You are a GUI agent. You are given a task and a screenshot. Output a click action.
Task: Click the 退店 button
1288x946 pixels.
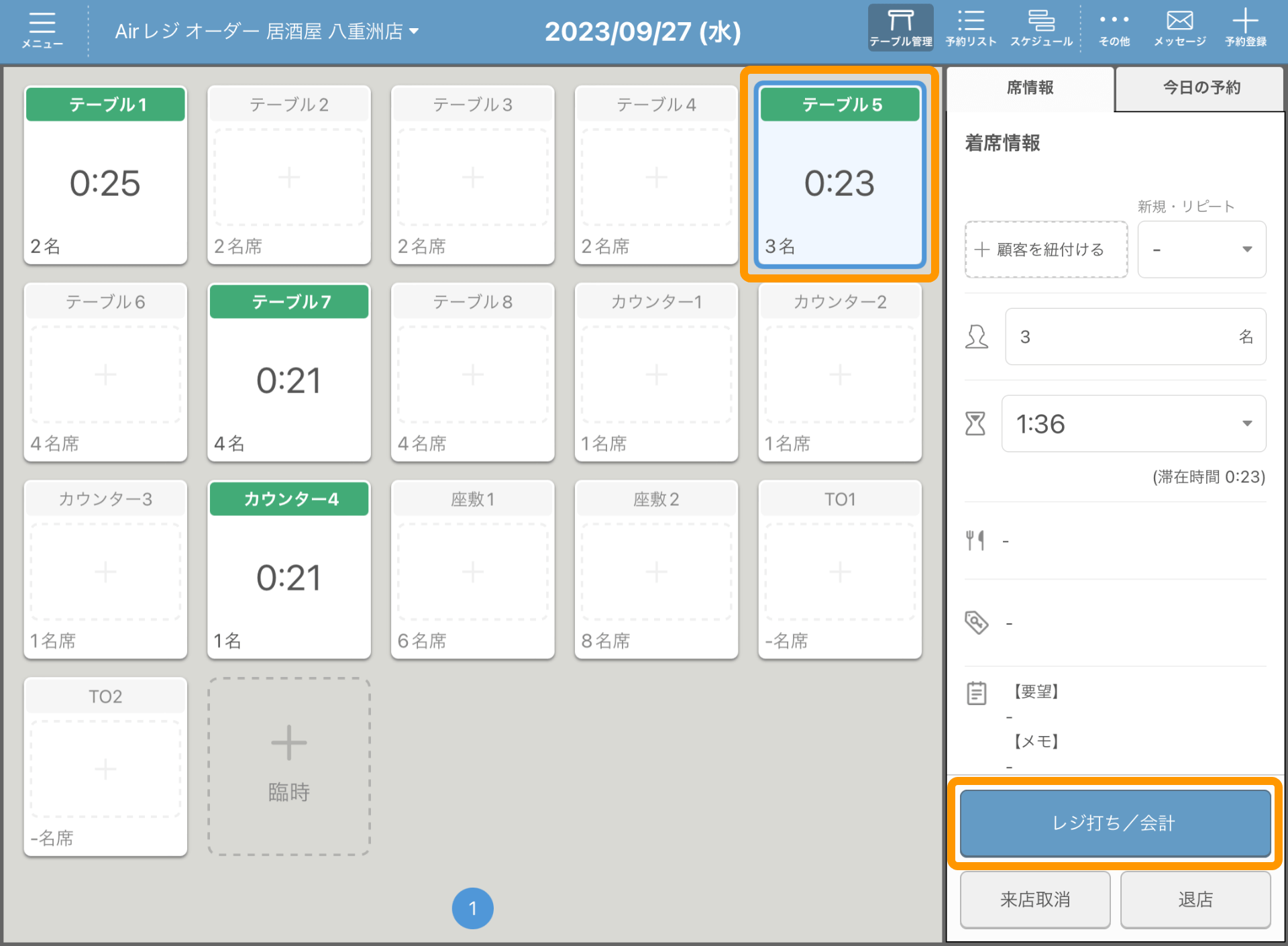pyautogui.click(x=1195, y=899)
